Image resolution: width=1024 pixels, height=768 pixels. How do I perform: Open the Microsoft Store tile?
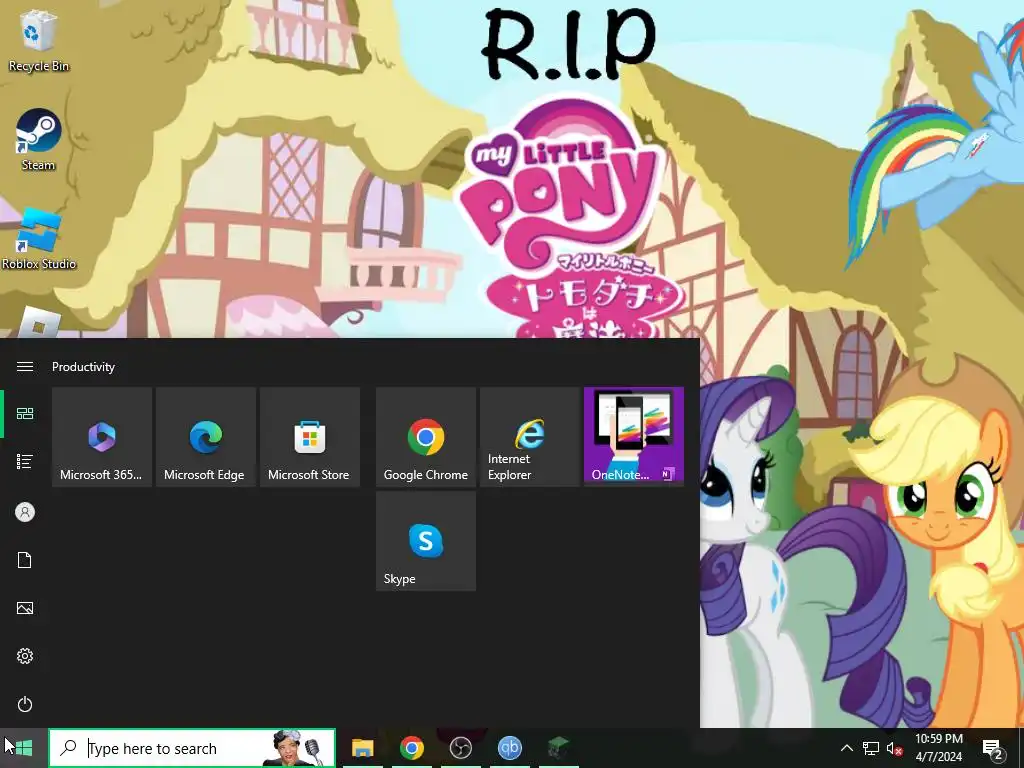pos(310,437)
